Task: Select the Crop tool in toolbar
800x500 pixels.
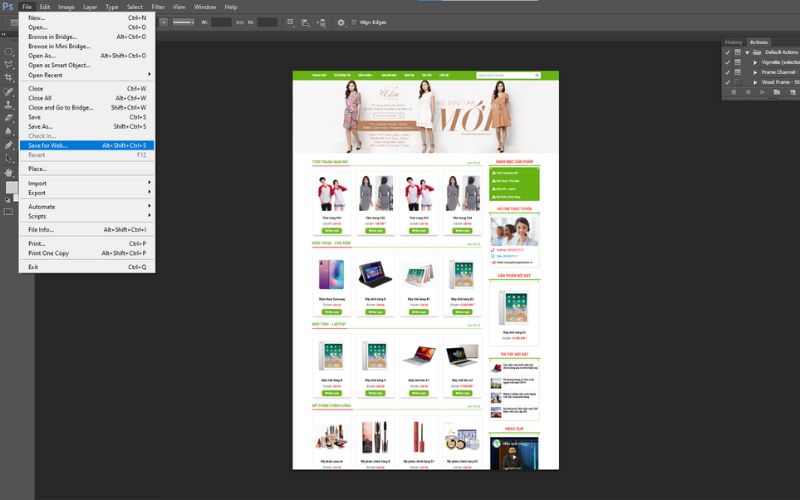Action: 9,77
